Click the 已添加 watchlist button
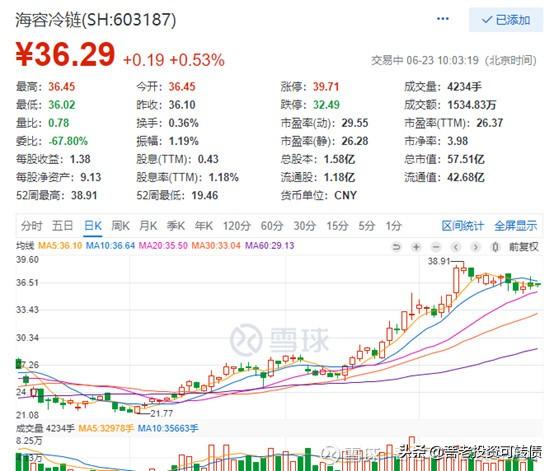This screenshot has width=554, height=471. (x=506, y=20)
